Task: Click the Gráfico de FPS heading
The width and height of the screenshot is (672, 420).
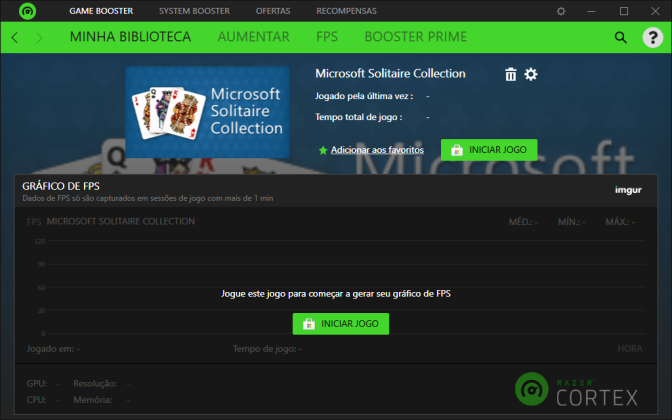Action: click(x=61, y=186)
